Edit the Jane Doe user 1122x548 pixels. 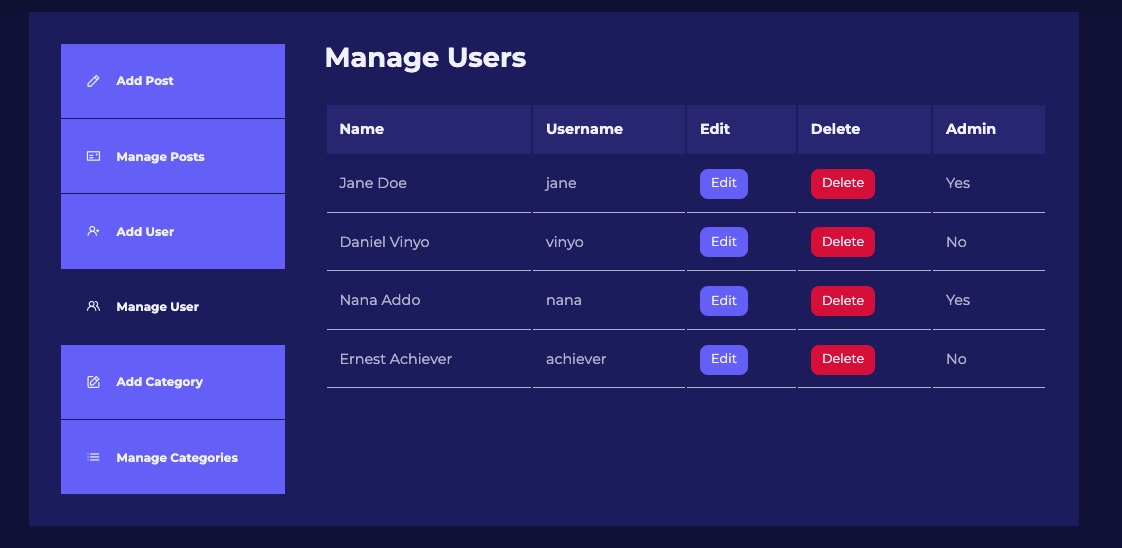pos(723,184)
